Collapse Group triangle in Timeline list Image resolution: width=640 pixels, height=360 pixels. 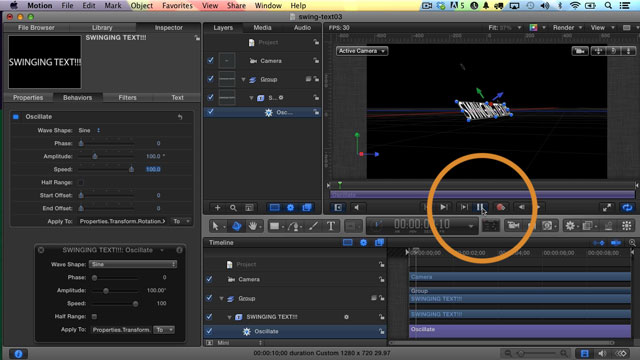[x=222, y=298]
